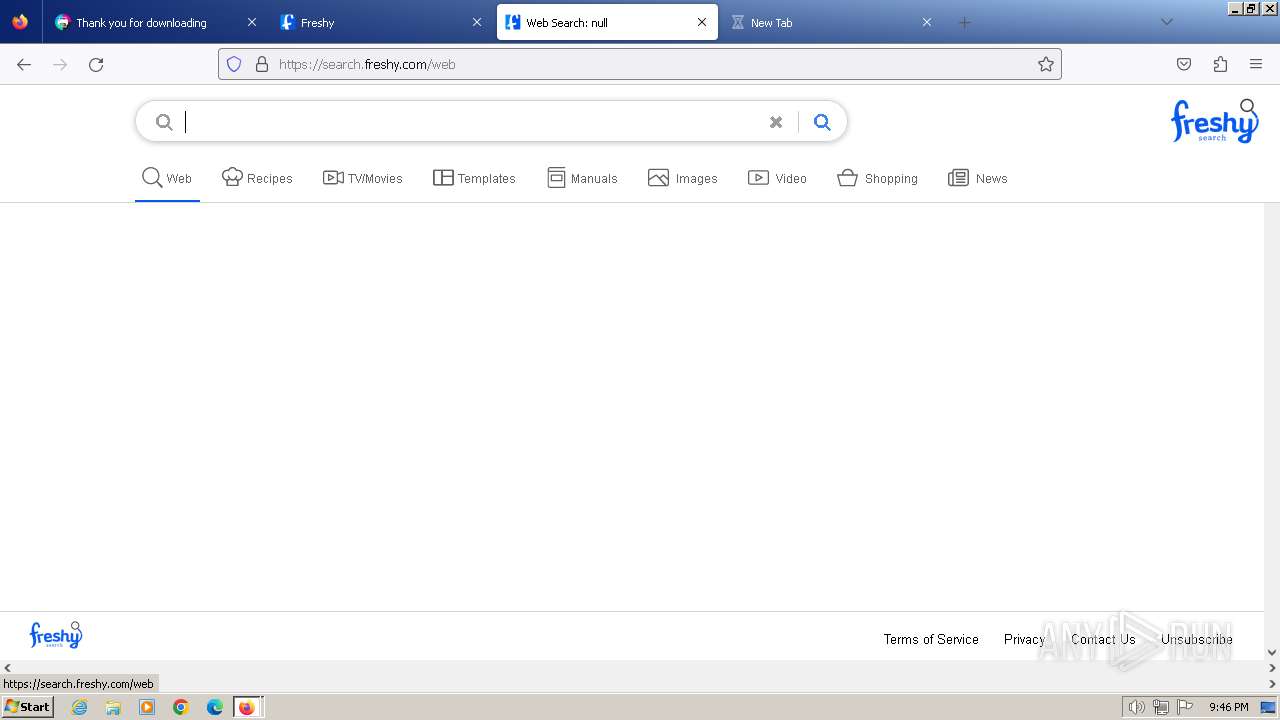Select the Firefox taskbar button
The height and width of the screenshot is (720, 1280).
pyautogui.click(x=248, y=707)
